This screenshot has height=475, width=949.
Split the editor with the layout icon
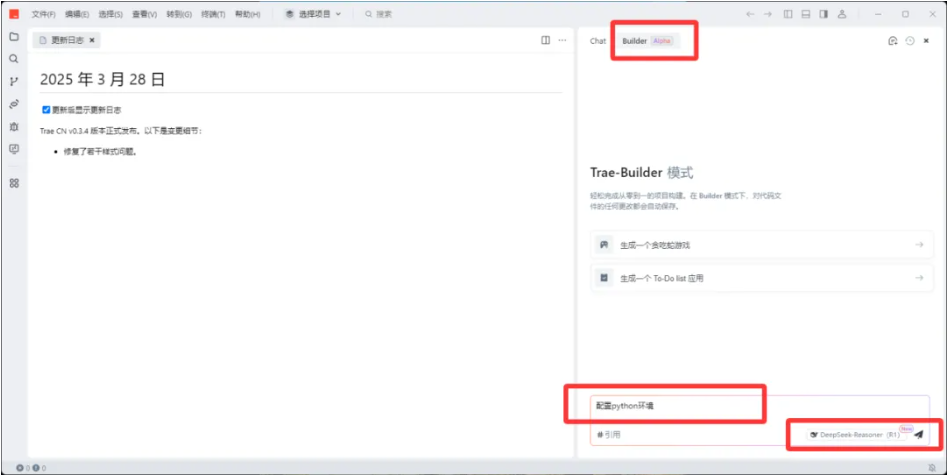click(545, 40)
